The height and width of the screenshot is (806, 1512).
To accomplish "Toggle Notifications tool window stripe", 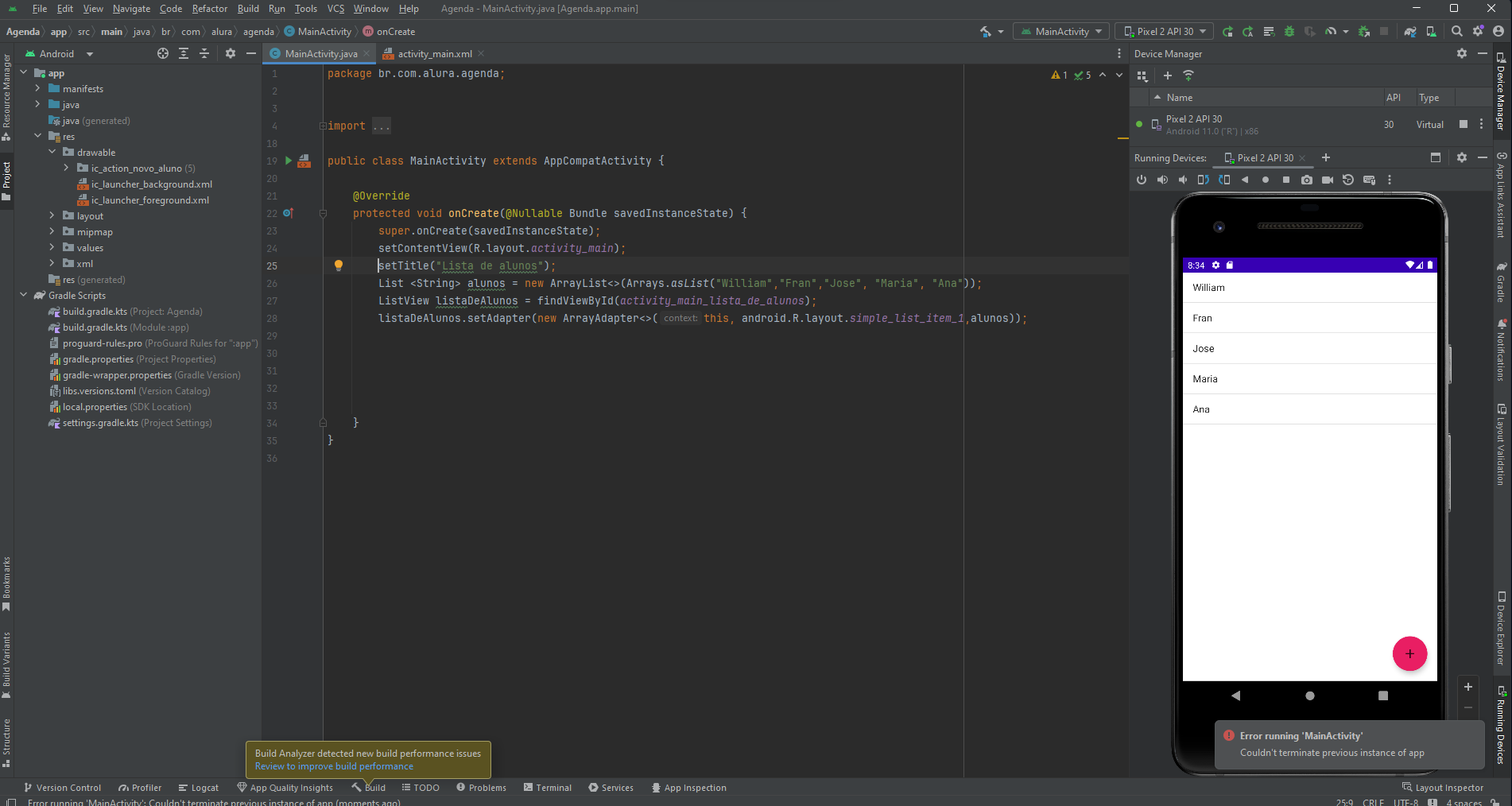I will (x=1501, y=351).
